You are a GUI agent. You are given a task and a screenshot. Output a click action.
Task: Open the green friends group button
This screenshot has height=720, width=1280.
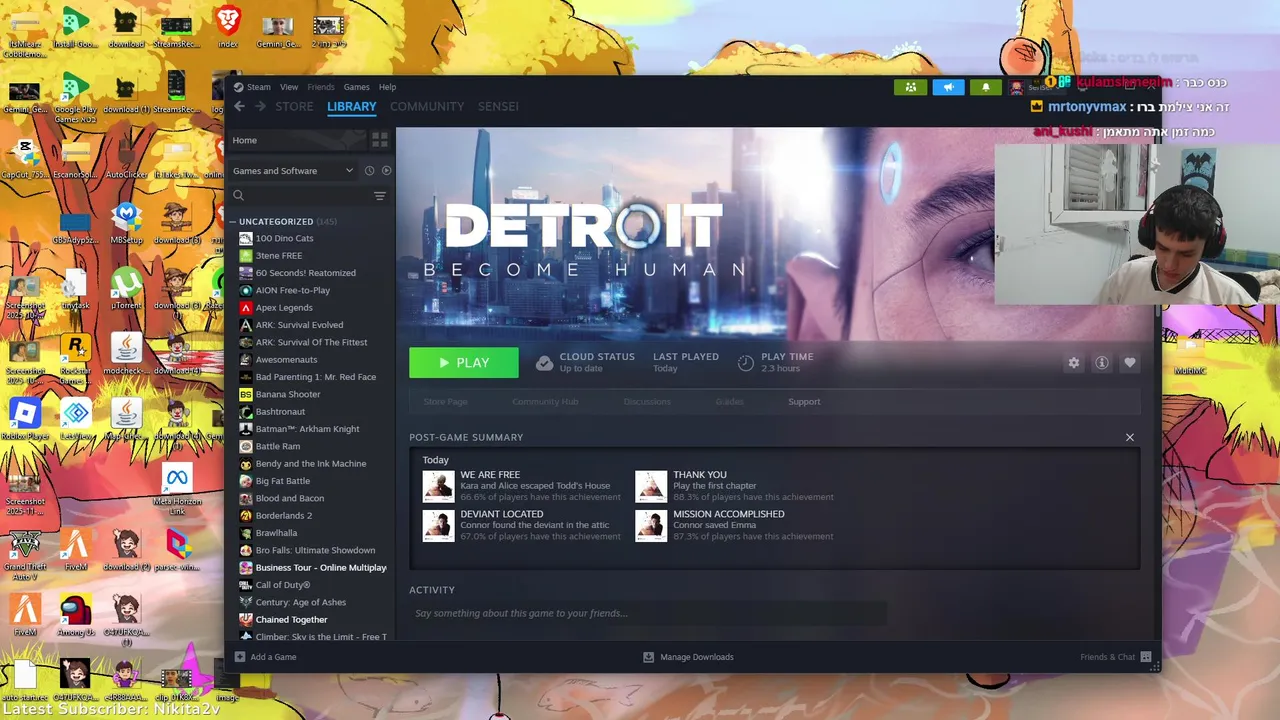click(910, 87)
